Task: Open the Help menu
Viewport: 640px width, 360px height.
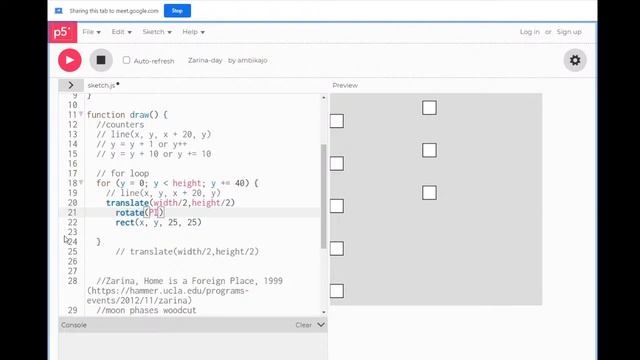Action: click(x=193, y=32)
